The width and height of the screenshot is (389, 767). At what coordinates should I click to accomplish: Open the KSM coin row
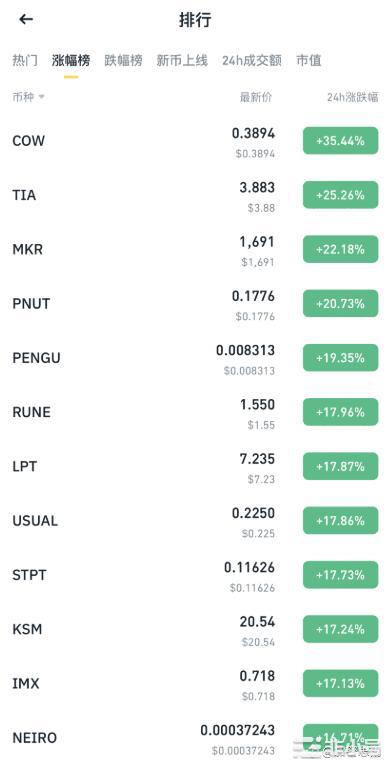(195, 630)
